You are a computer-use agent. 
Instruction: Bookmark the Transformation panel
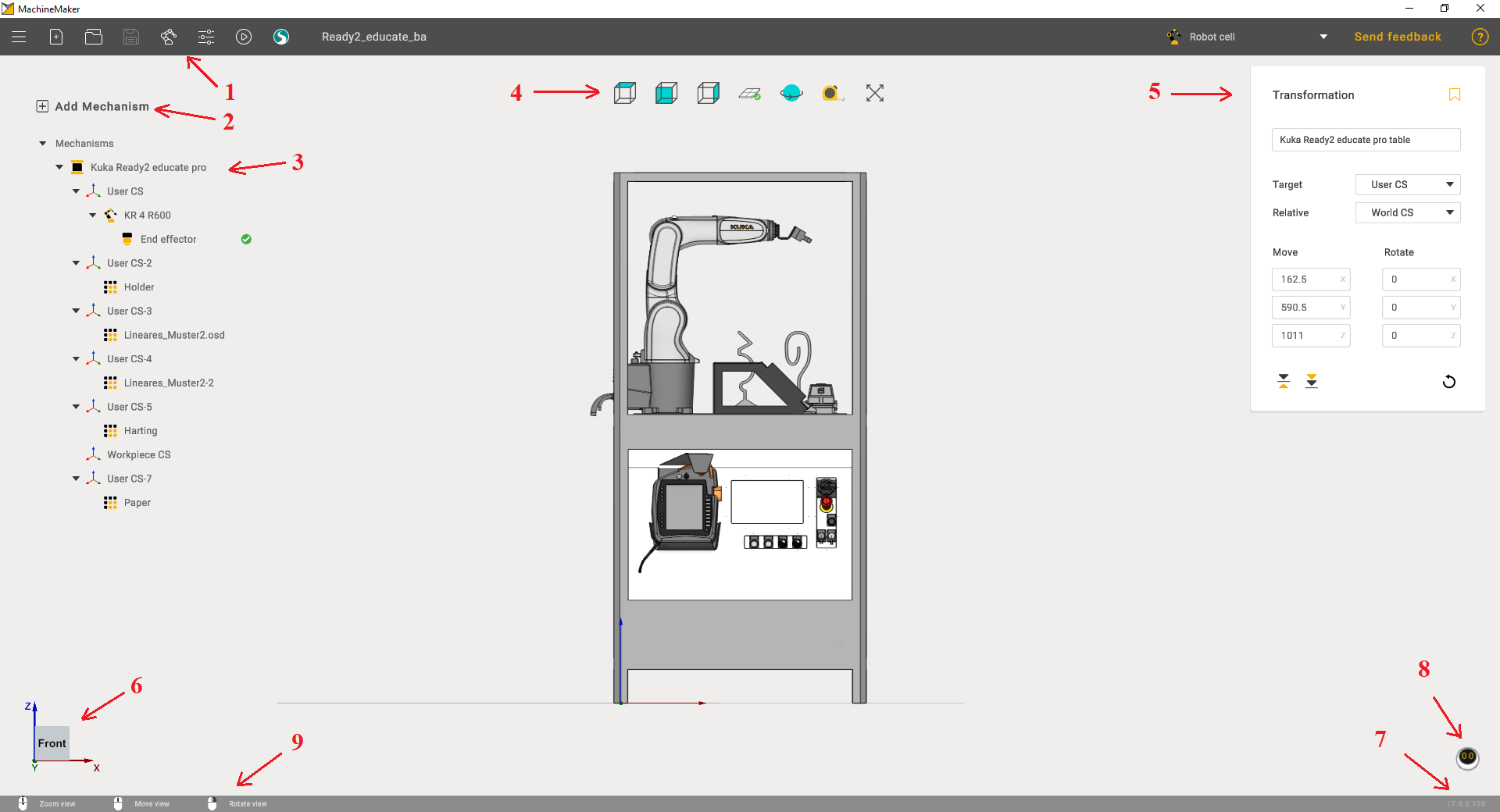point(1455,95)
